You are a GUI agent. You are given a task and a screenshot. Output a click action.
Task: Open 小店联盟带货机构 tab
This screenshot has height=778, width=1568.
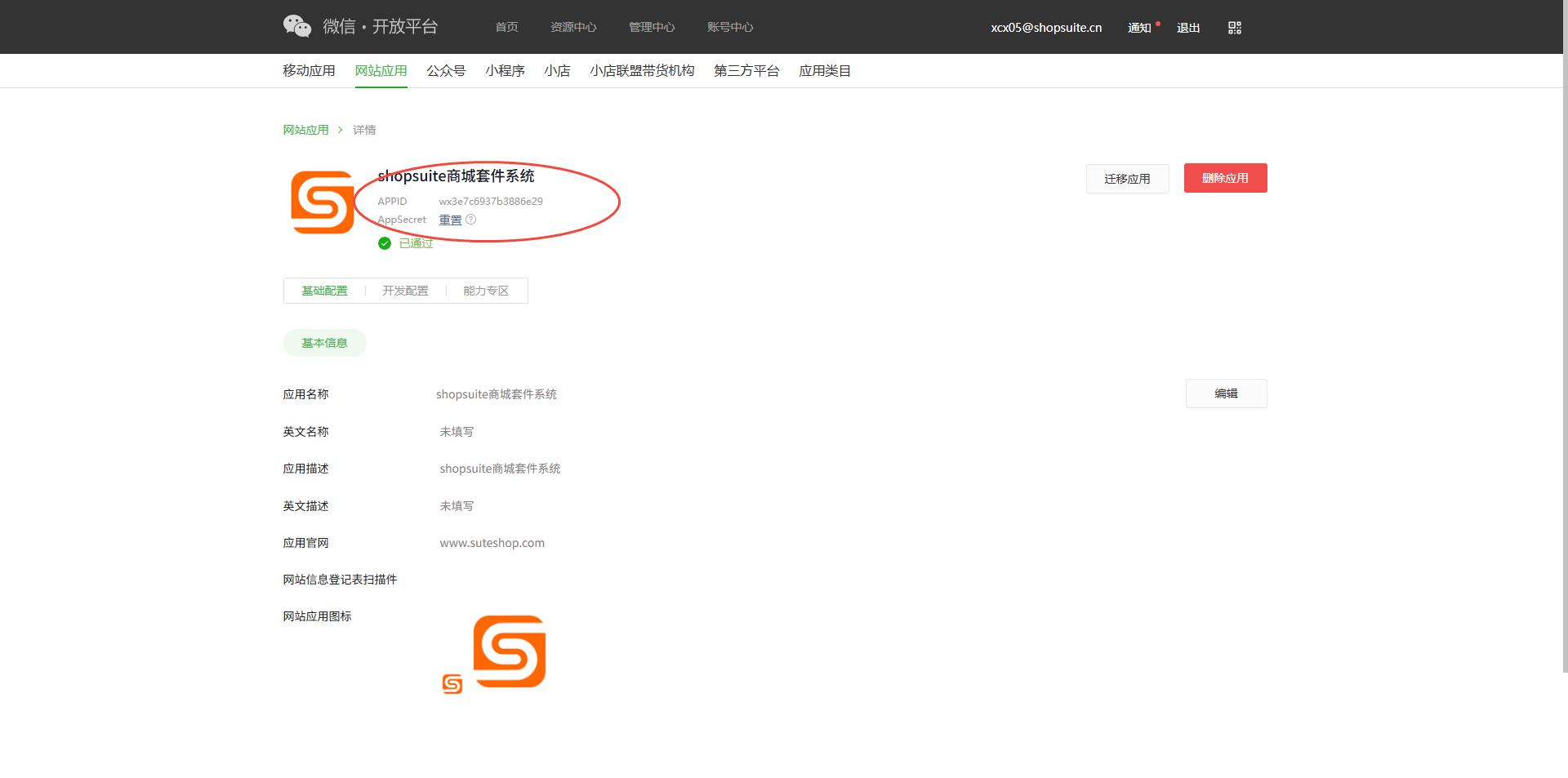pos(642,71)
